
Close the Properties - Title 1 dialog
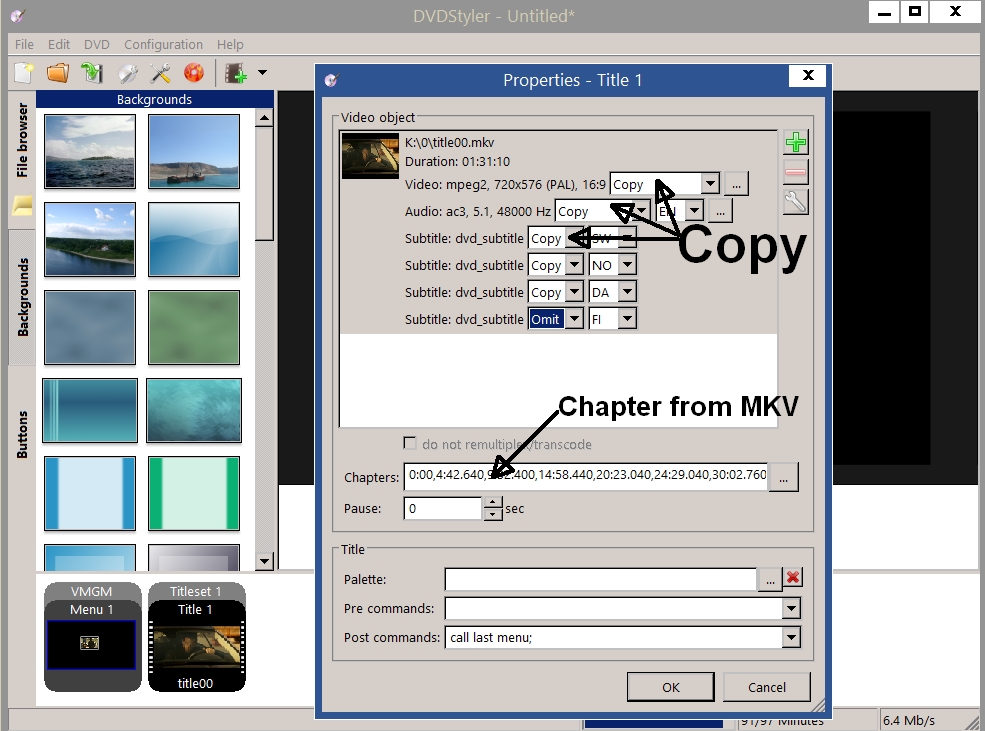coord(808,76)
